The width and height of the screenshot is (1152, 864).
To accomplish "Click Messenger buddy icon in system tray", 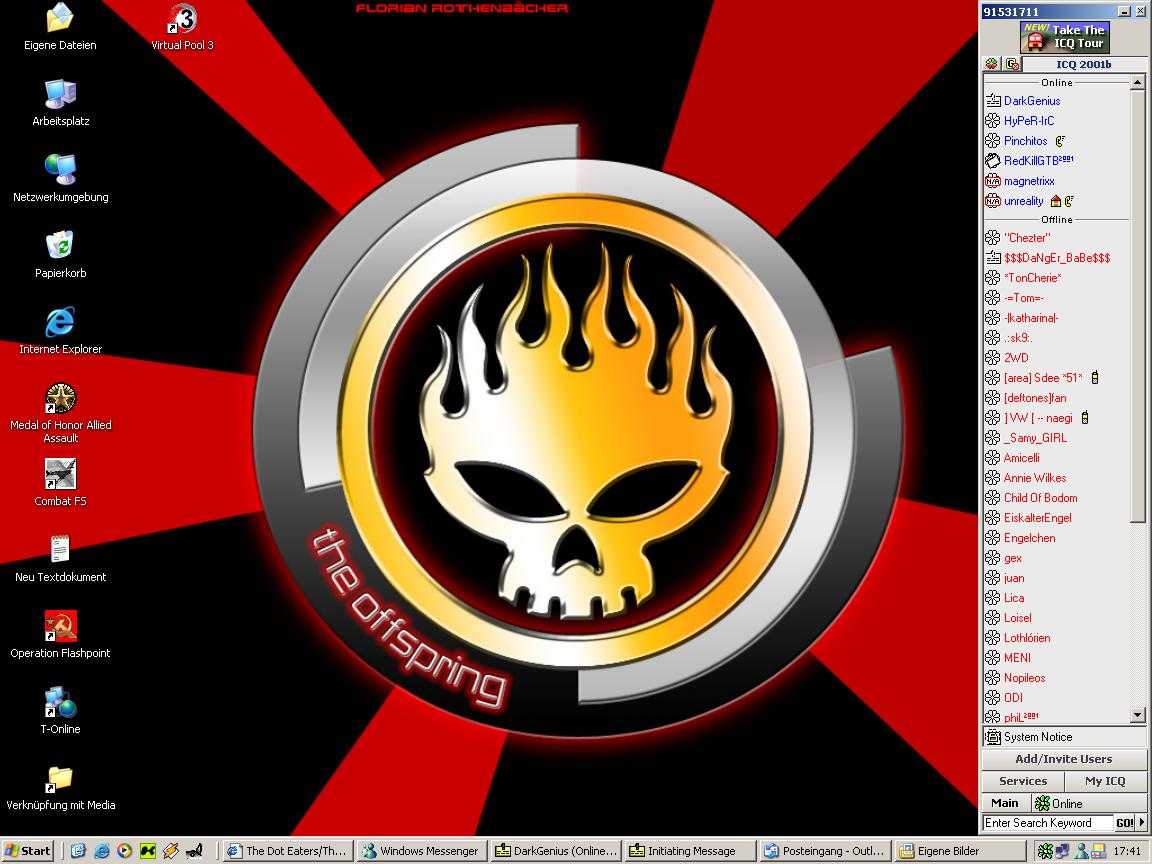I will [x=1081, y=851].
